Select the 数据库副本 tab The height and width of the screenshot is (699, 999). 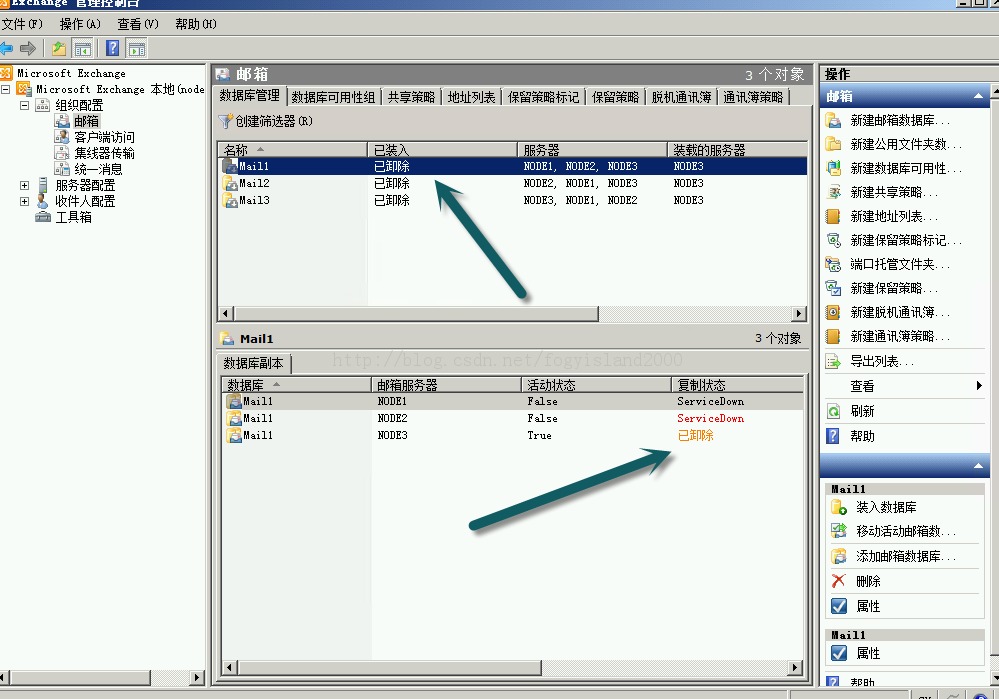tap(254, 363)
